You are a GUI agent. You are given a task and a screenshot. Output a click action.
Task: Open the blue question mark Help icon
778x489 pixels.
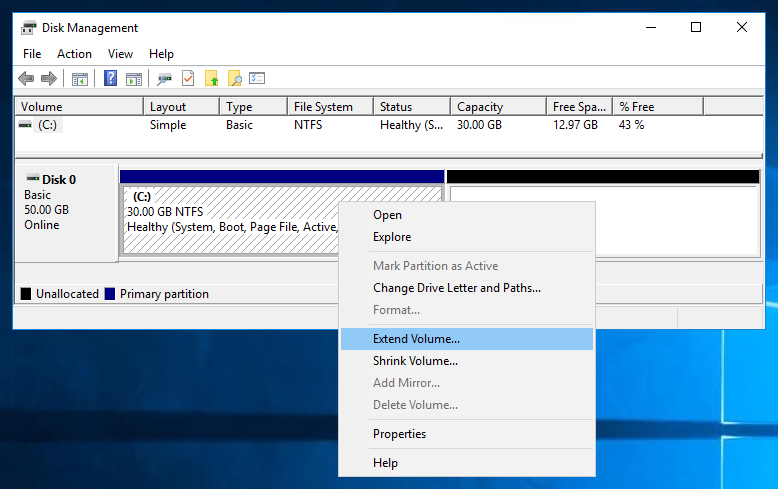pos(110,78)
